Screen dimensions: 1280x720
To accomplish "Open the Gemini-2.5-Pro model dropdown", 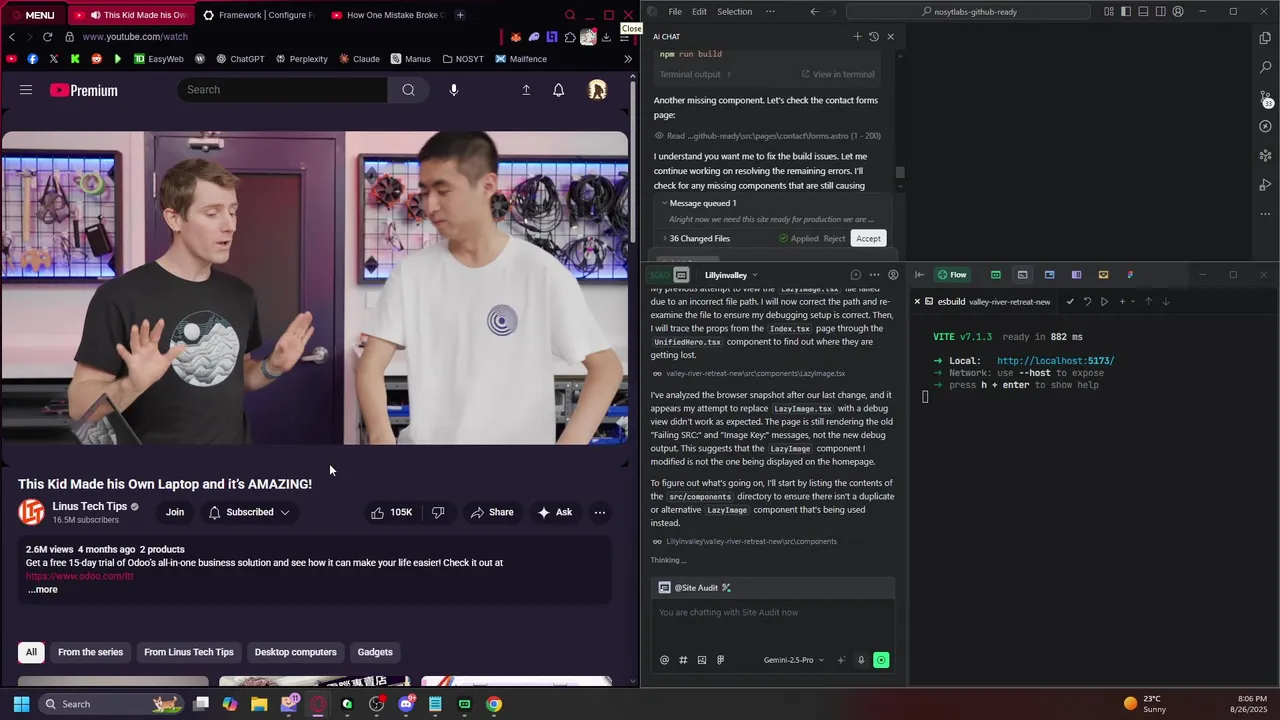I will pyautogui.click(x=794, y=660).
